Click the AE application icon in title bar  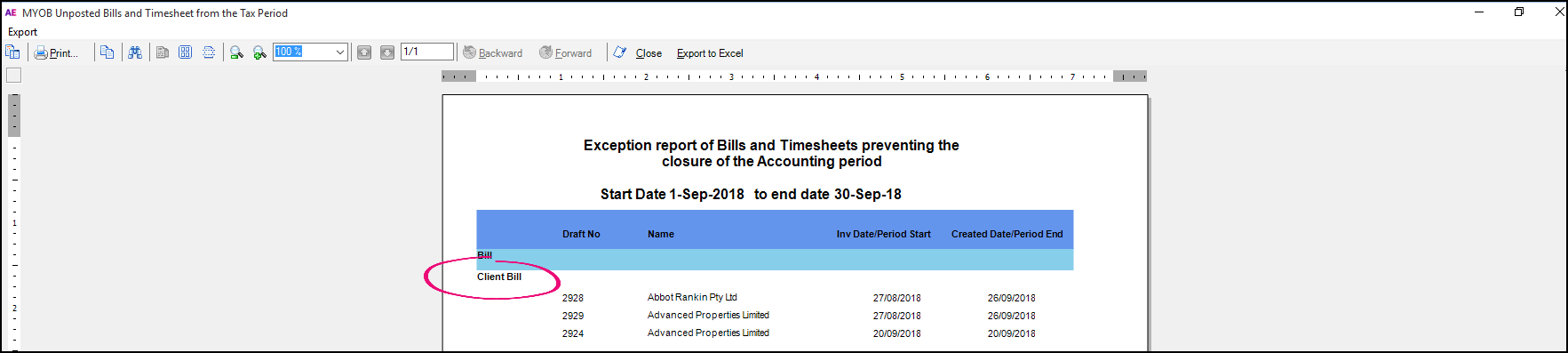coord(11,12)
